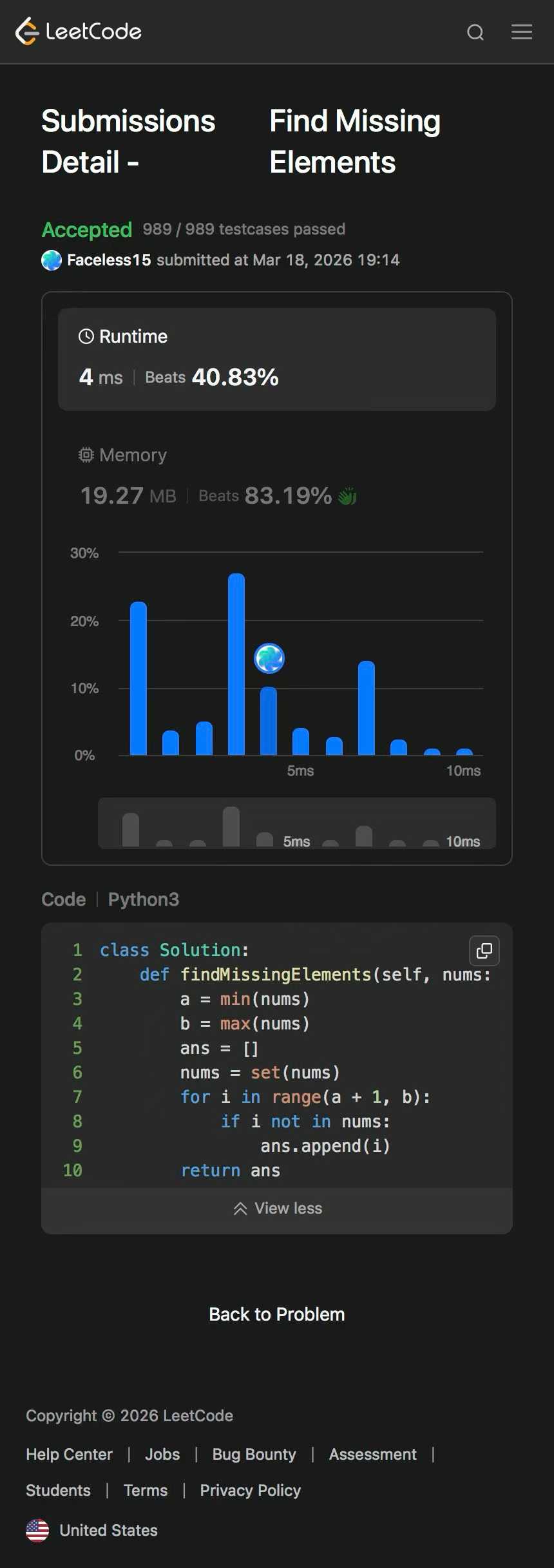This screenshot has height=1568, width=554.
Task: Click the clapping hands icon beside 83.19%
Action: 347,496
